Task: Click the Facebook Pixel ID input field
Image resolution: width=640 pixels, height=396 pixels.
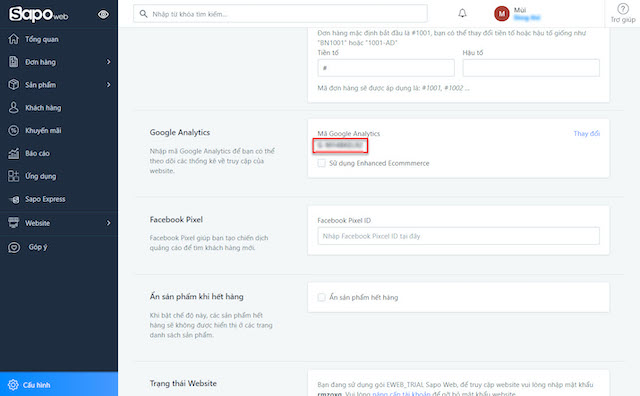Action: 458,236
